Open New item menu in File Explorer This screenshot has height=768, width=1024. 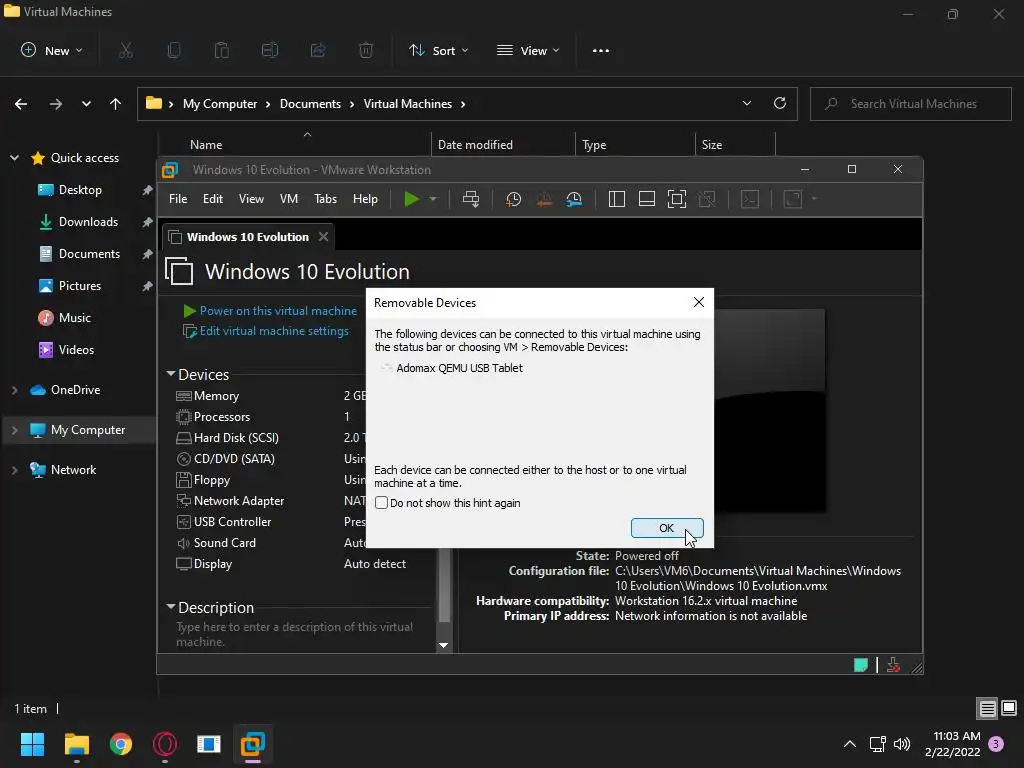click(52, 50)
